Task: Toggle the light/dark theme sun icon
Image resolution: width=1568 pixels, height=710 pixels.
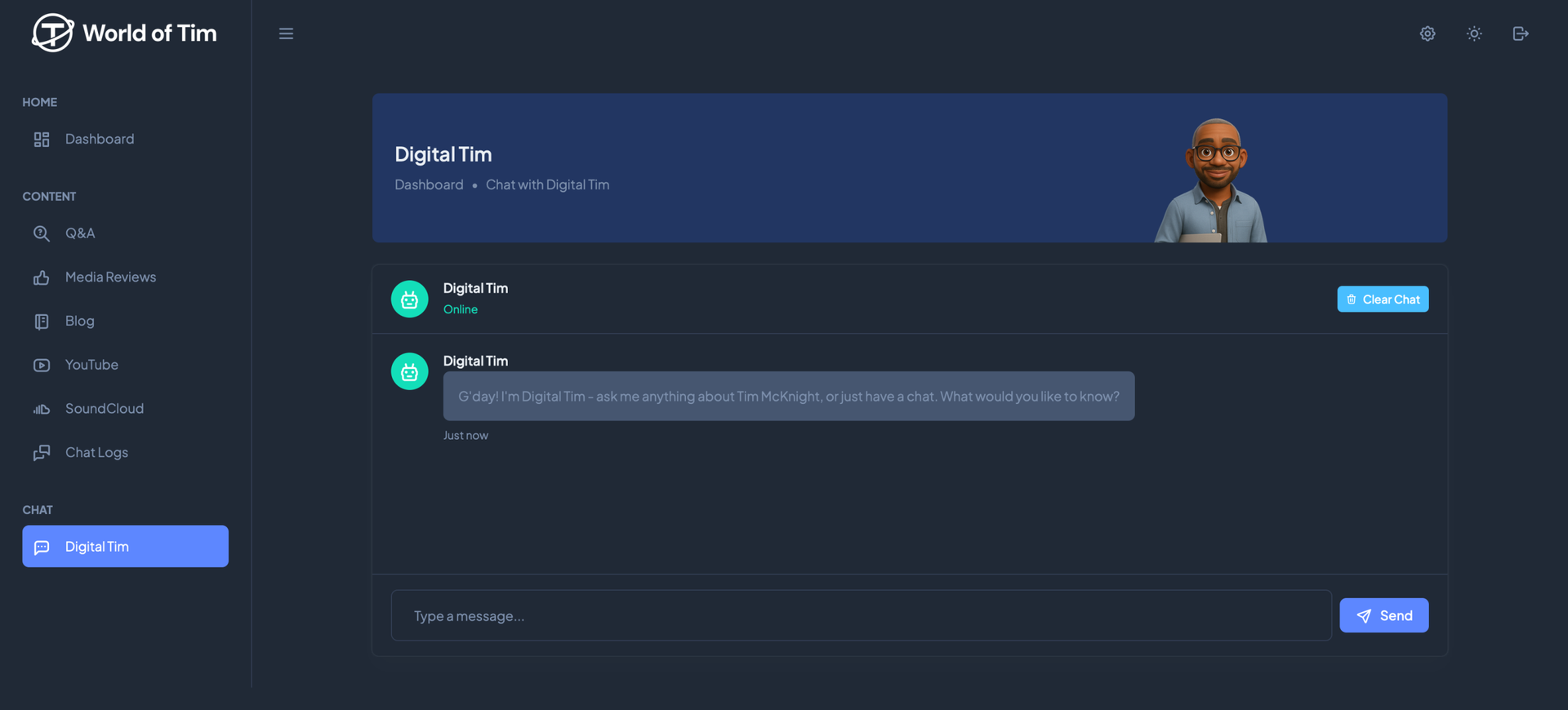Action: click(1474, 33)
